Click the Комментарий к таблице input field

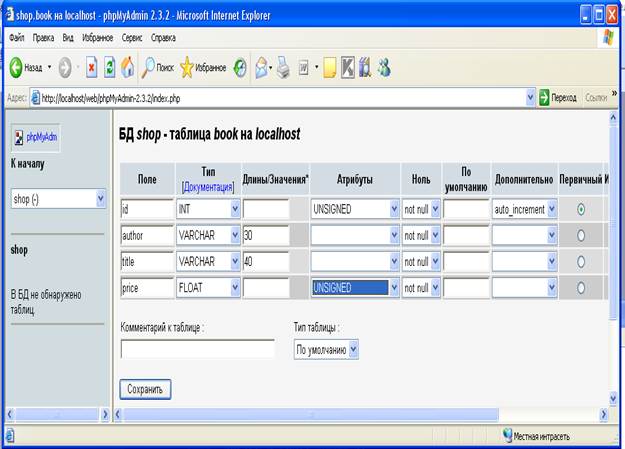pos(198,349)
